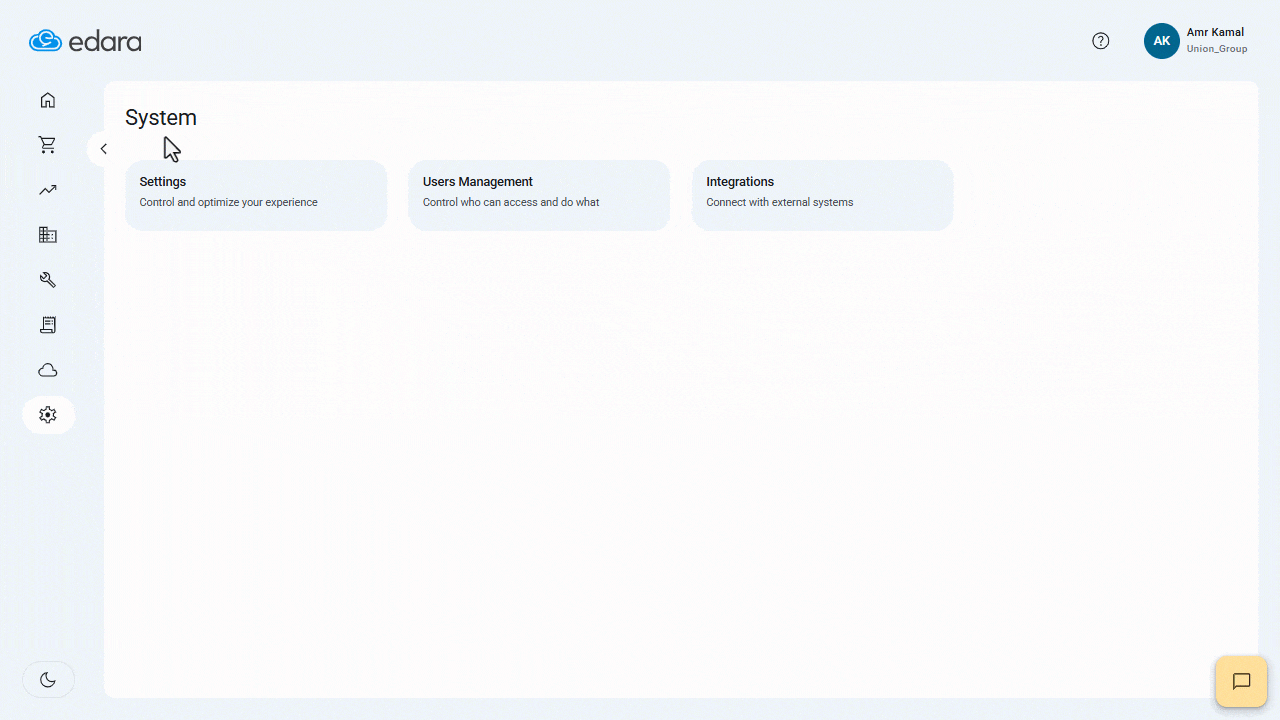Click the AK user avatar
The width and height of the screenshot is (1280, 720).
point(1162,41)
